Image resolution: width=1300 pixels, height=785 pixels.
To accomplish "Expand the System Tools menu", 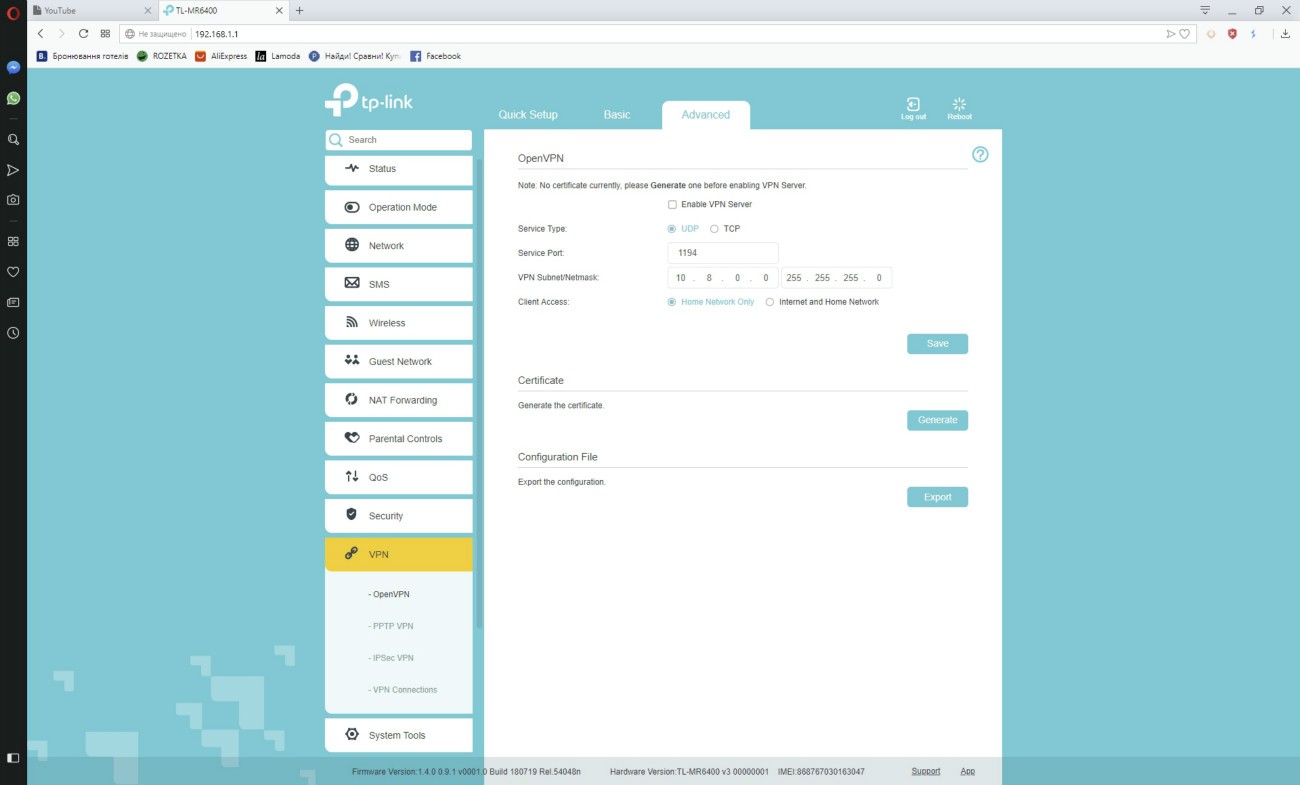I will (x=398, y=735).
